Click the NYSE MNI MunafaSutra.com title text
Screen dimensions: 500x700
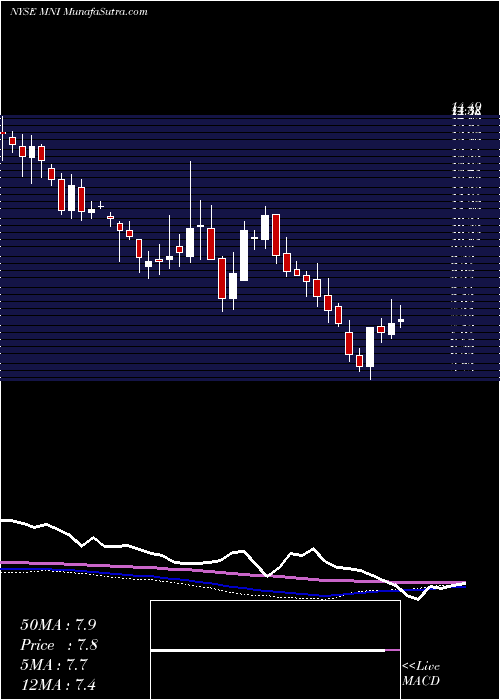coord(79,12)
